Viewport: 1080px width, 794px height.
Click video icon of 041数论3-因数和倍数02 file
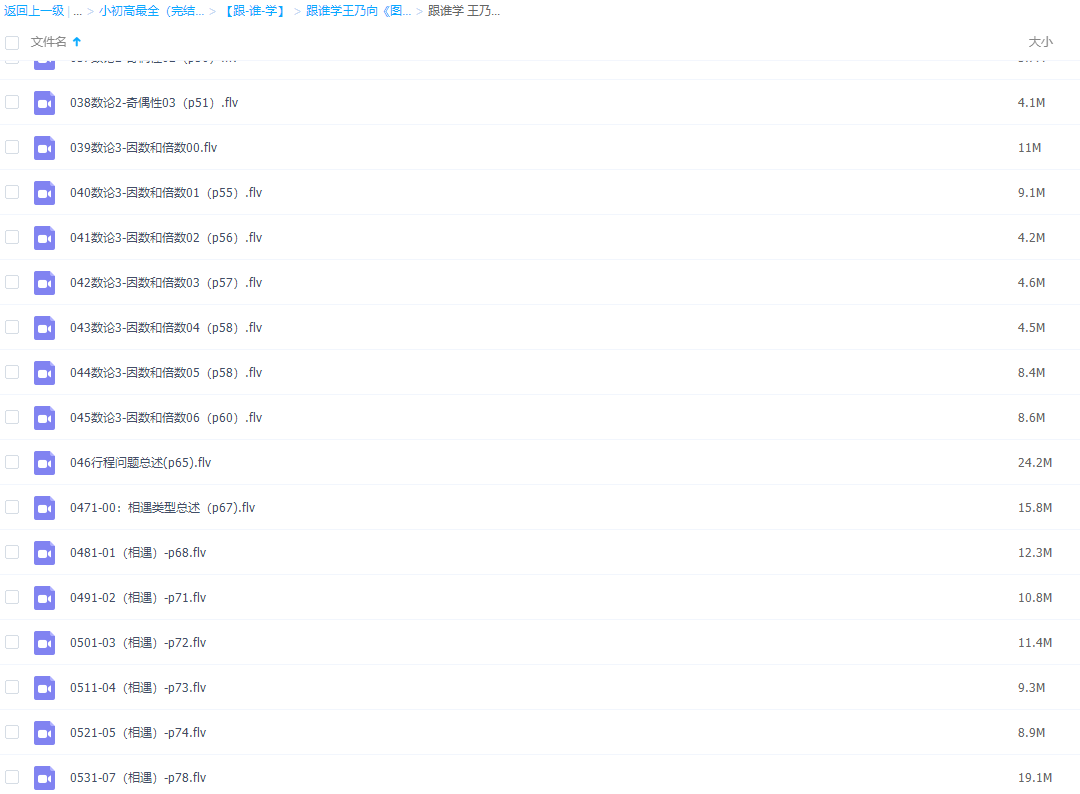coord(44,237)
